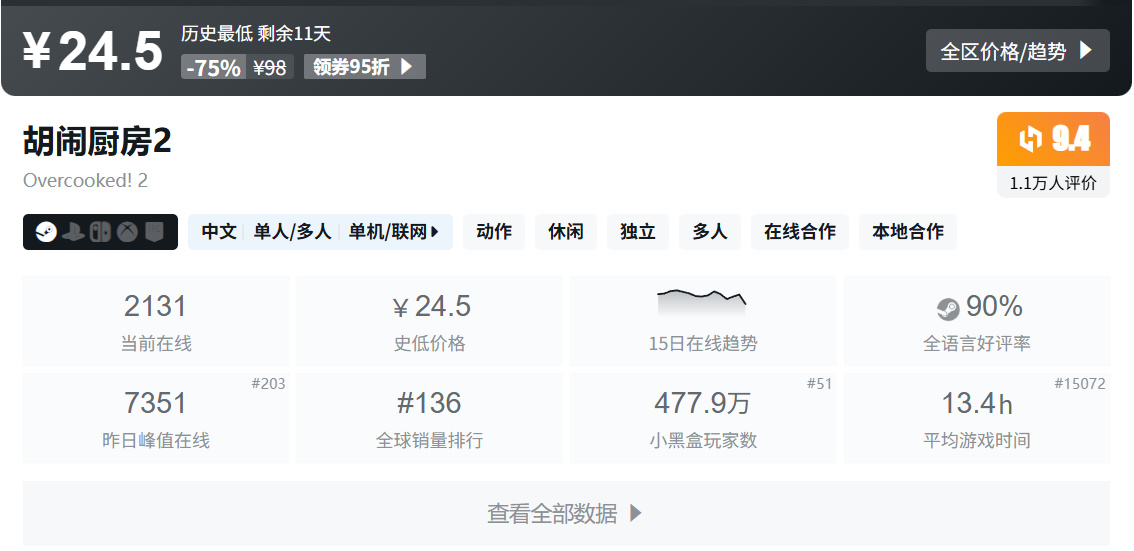Select the 多人 tag
The image size is (1134, 551).
click(x=709, y=232)
